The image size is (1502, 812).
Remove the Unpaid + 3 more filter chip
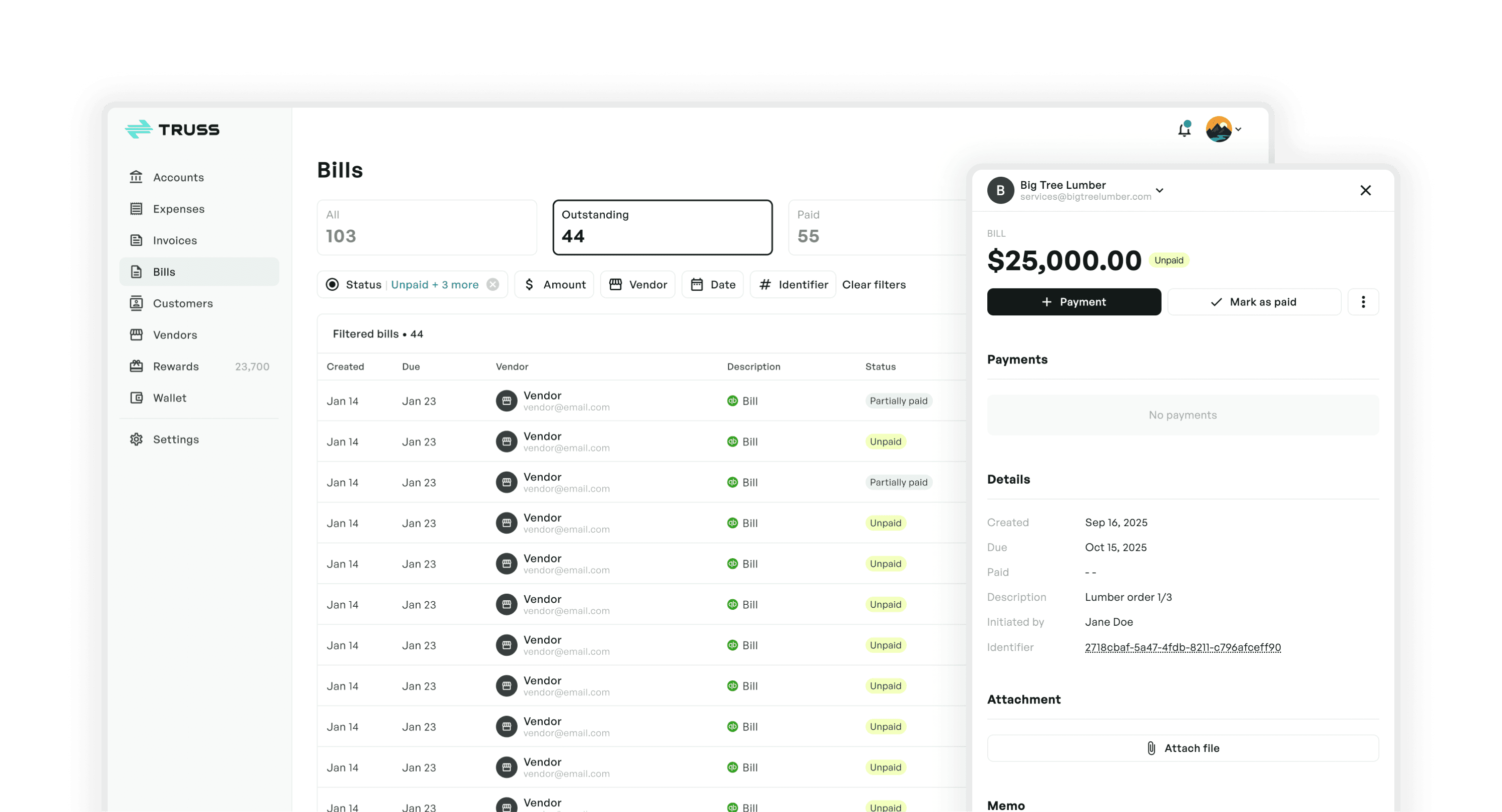tap(493, 284)
